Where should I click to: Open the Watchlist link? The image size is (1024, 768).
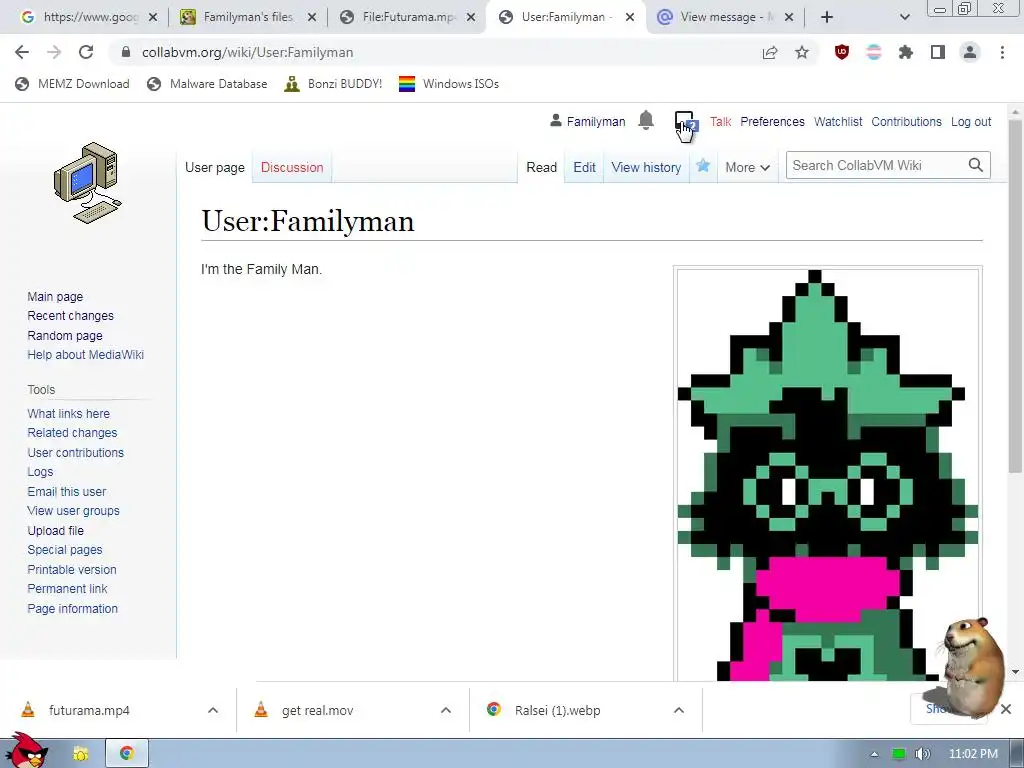click(x=838, y=121)
